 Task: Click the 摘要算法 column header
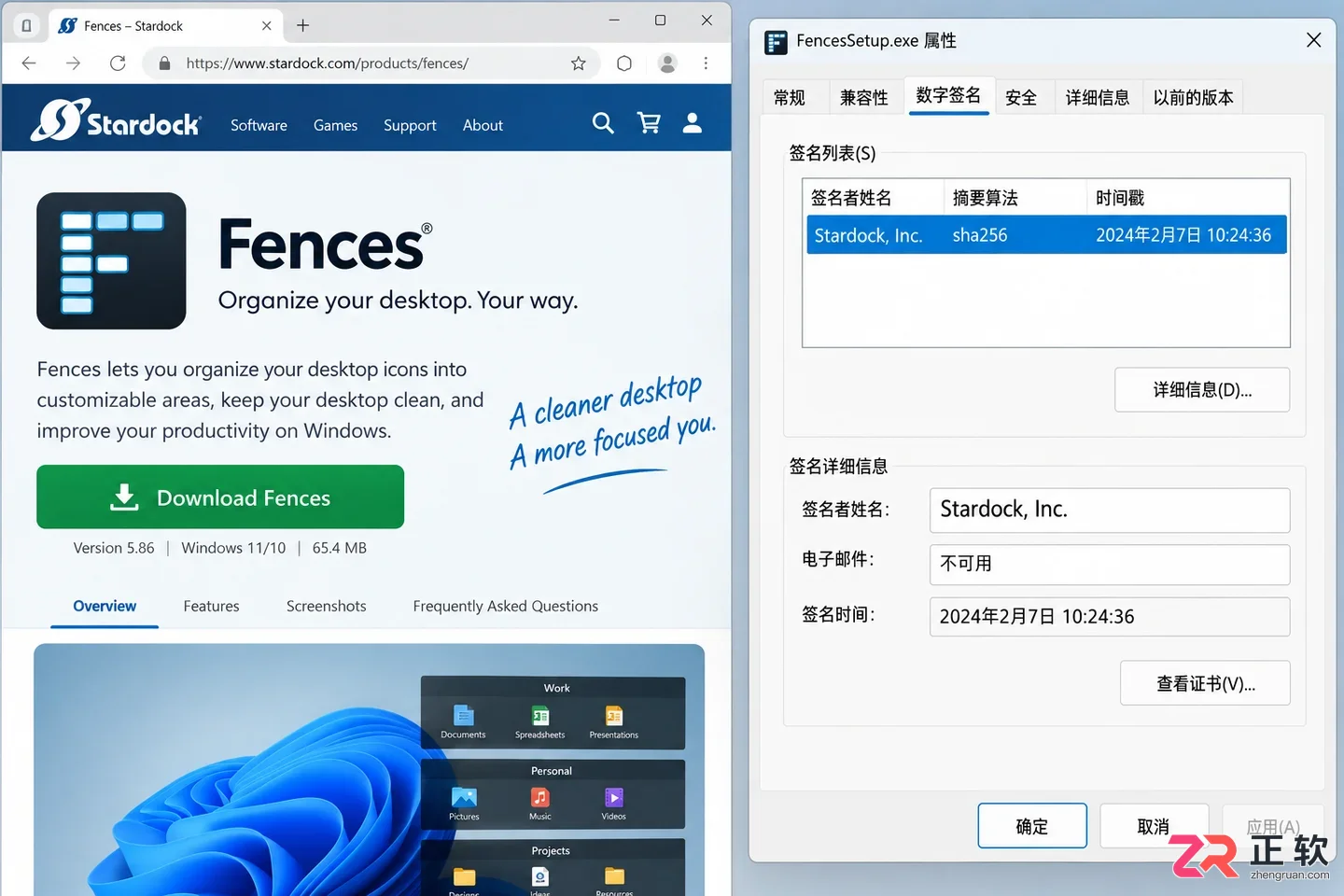1015,198
